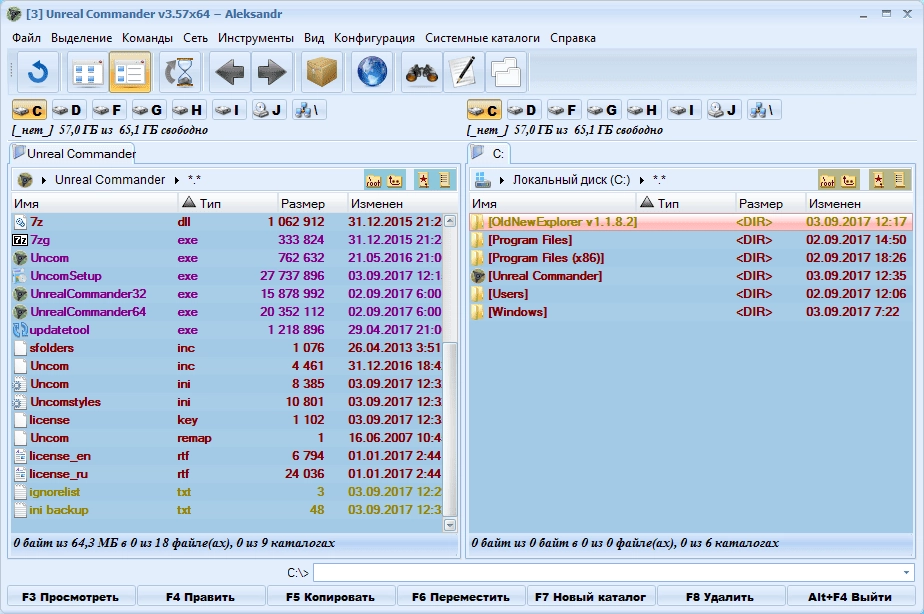
Task: Expand the left path arrow before Unreal Commander
Action: point(44,180)
